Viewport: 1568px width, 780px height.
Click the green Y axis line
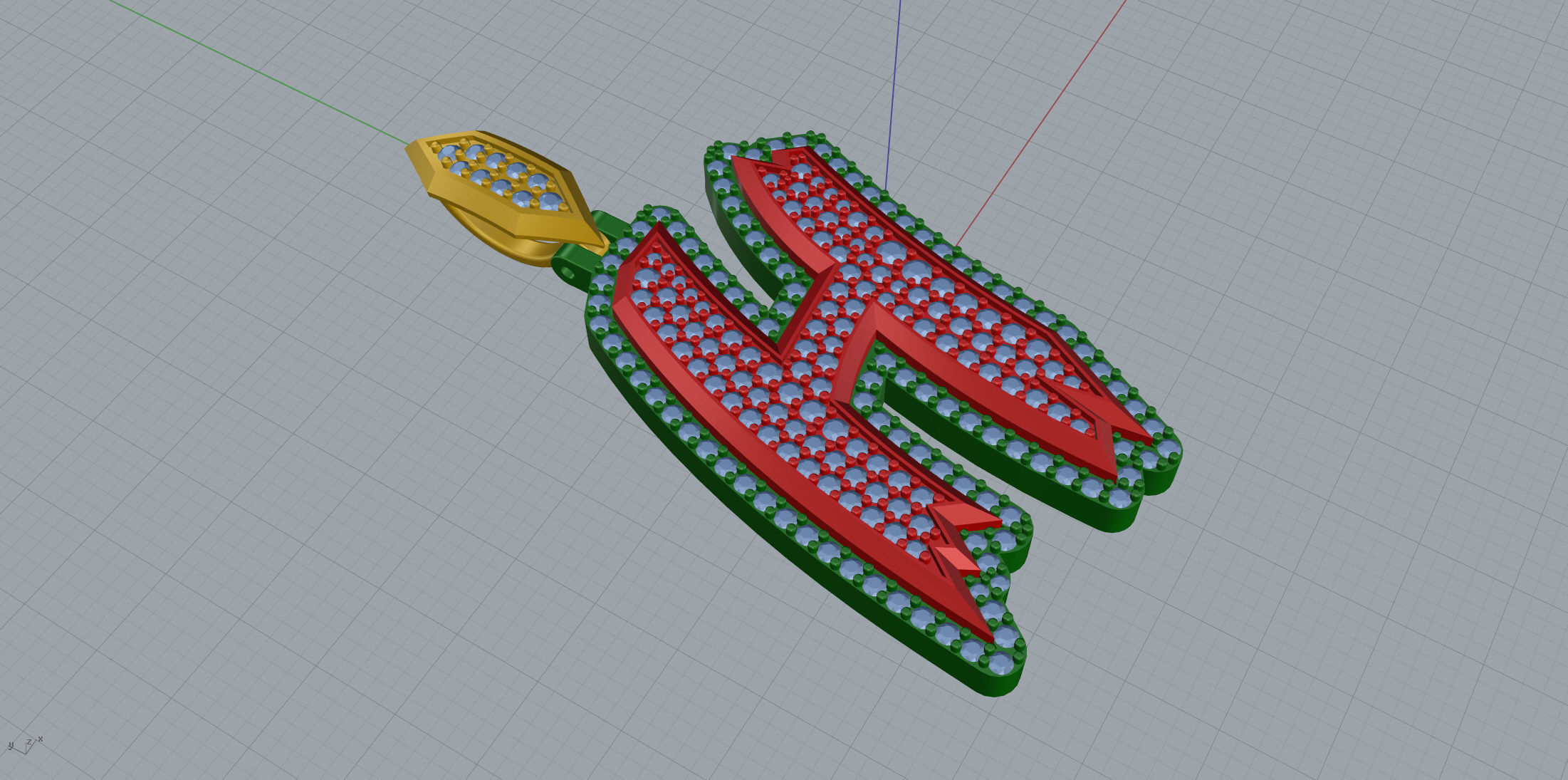pos(260,73)
